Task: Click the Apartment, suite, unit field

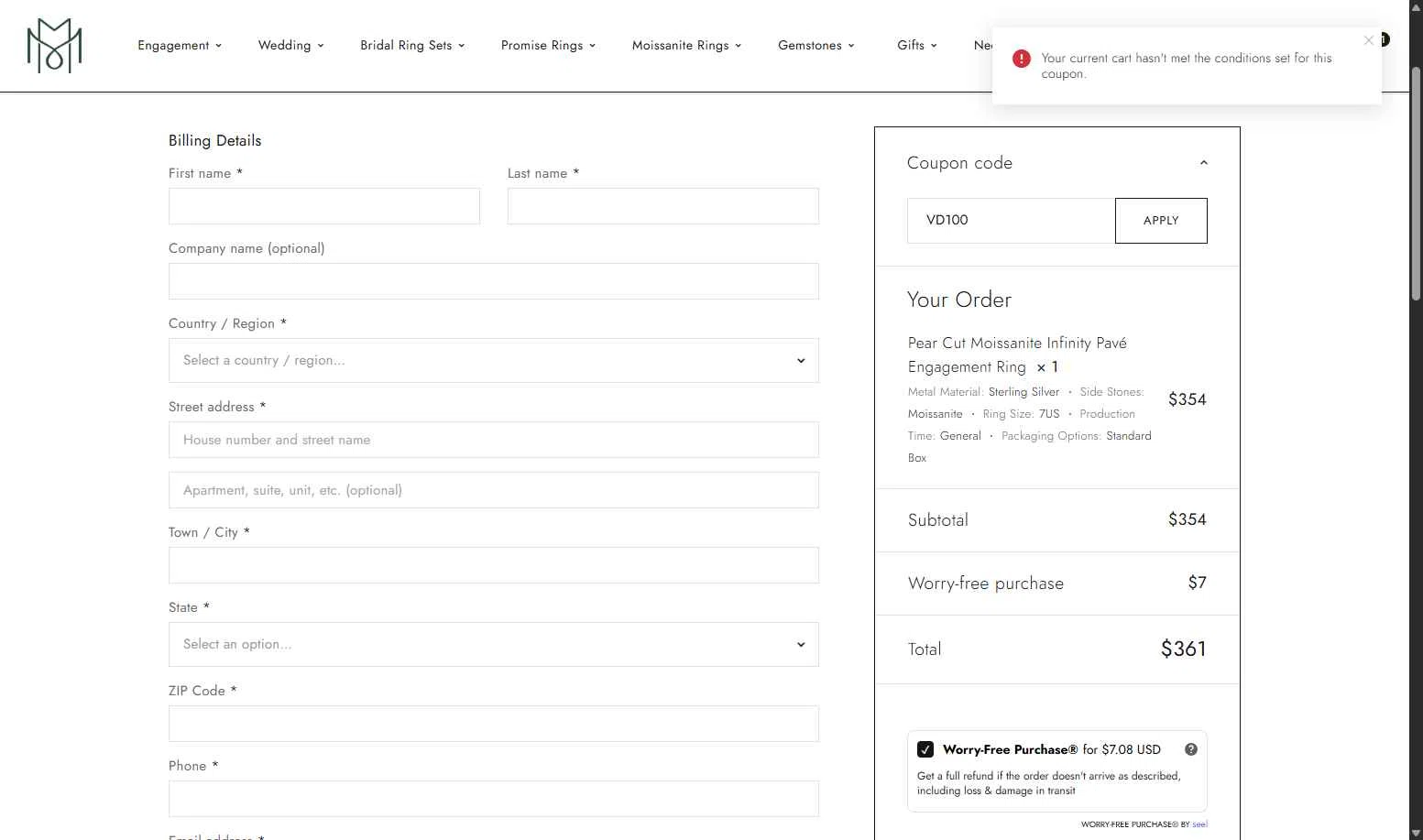Action: pyautogui.click(x=494, y=490)
